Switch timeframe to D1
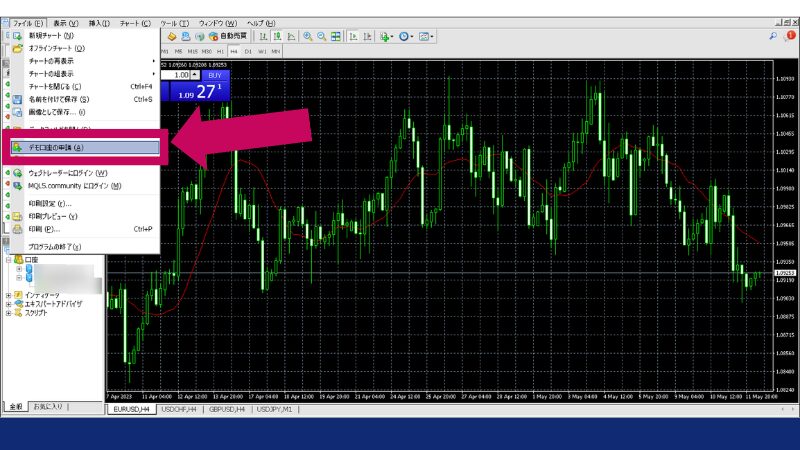The height and width of the screenshot is (450, 800). (x=247, y=50)
